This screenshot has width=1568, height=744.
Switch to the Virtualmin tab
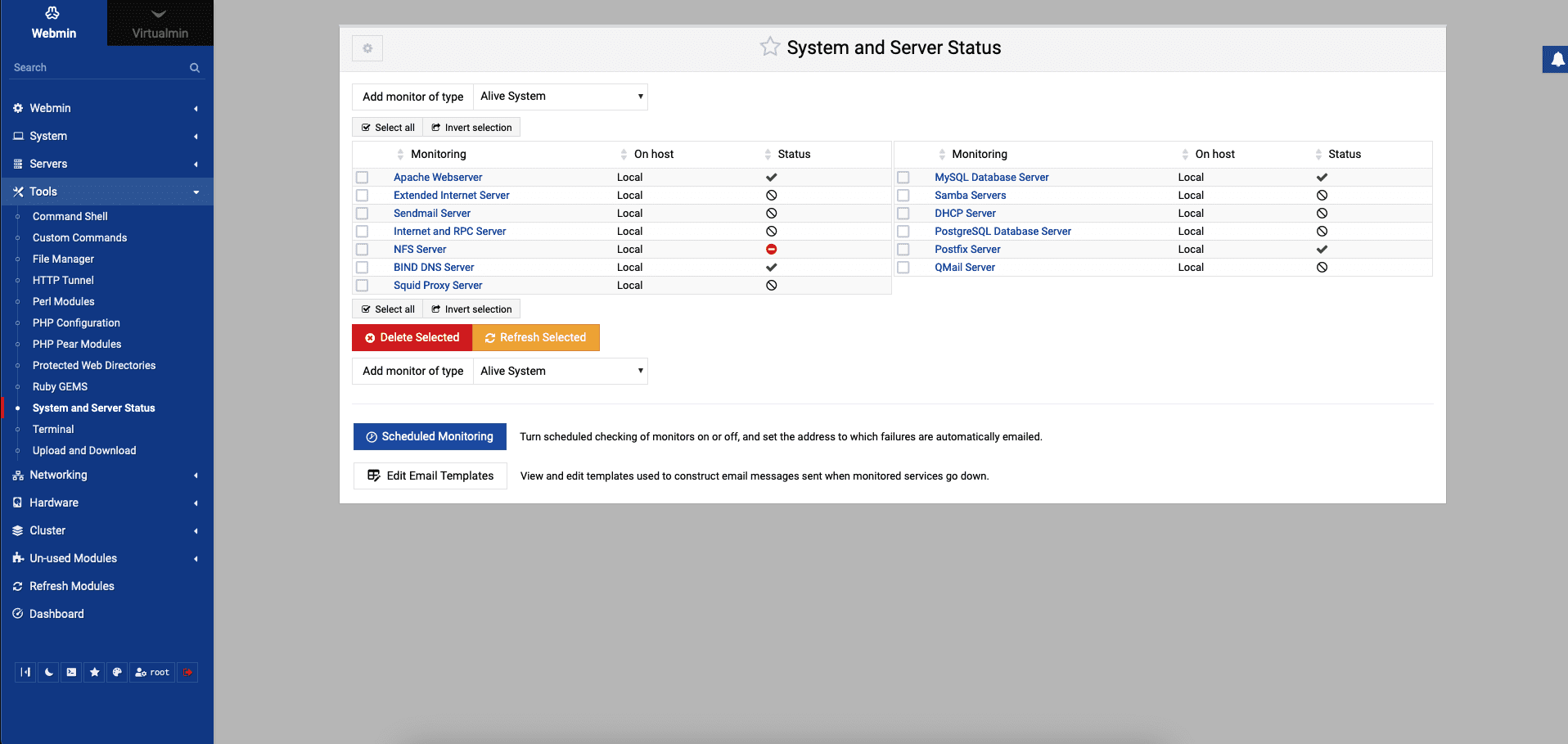tap(160, 23)
